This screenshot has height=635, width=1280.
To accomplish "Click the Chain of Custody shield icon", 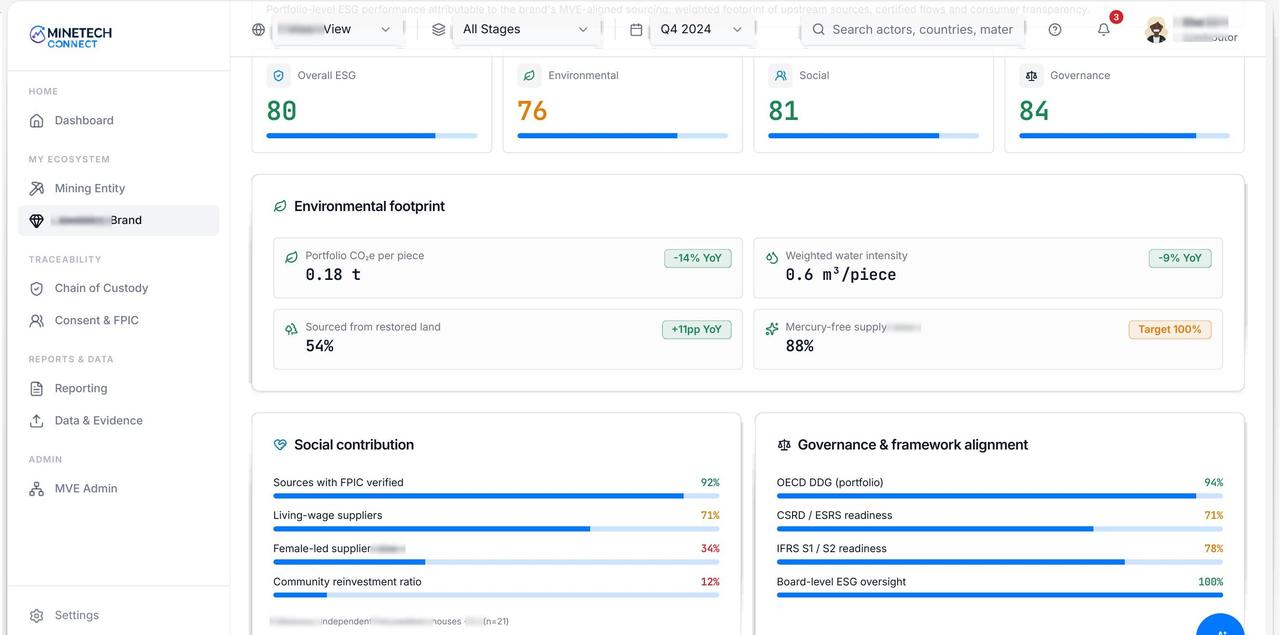I will 37,288.
